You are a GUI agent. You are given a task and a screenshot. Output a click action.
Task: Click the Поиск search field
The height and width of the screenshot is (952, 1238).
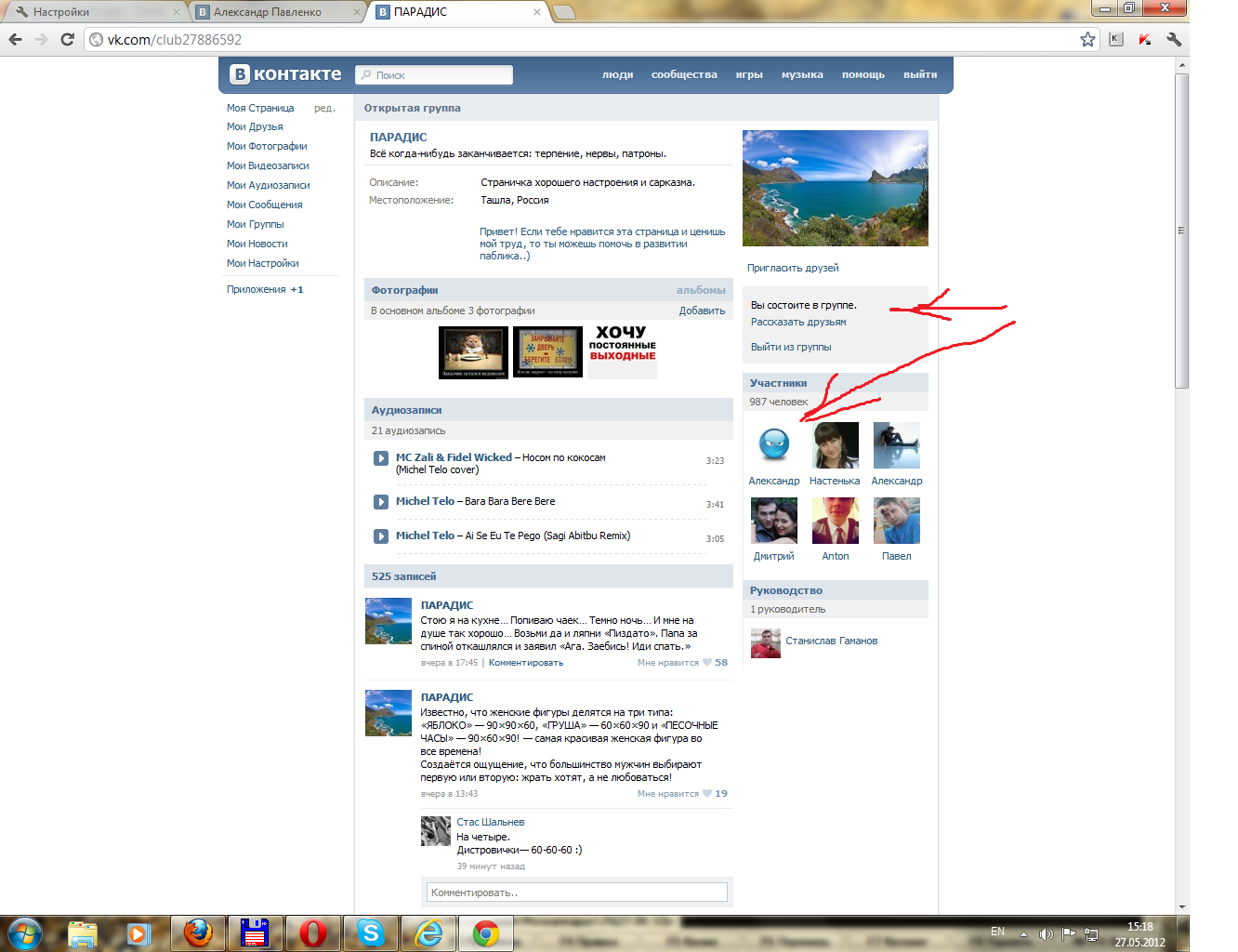pos(434,74)
